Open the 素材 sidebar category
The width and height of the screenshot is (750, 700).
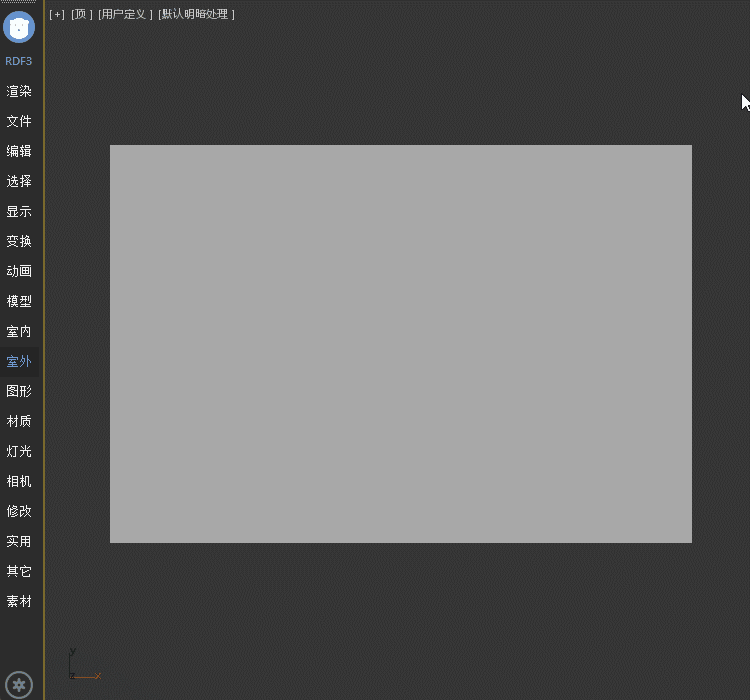(19, 601)
